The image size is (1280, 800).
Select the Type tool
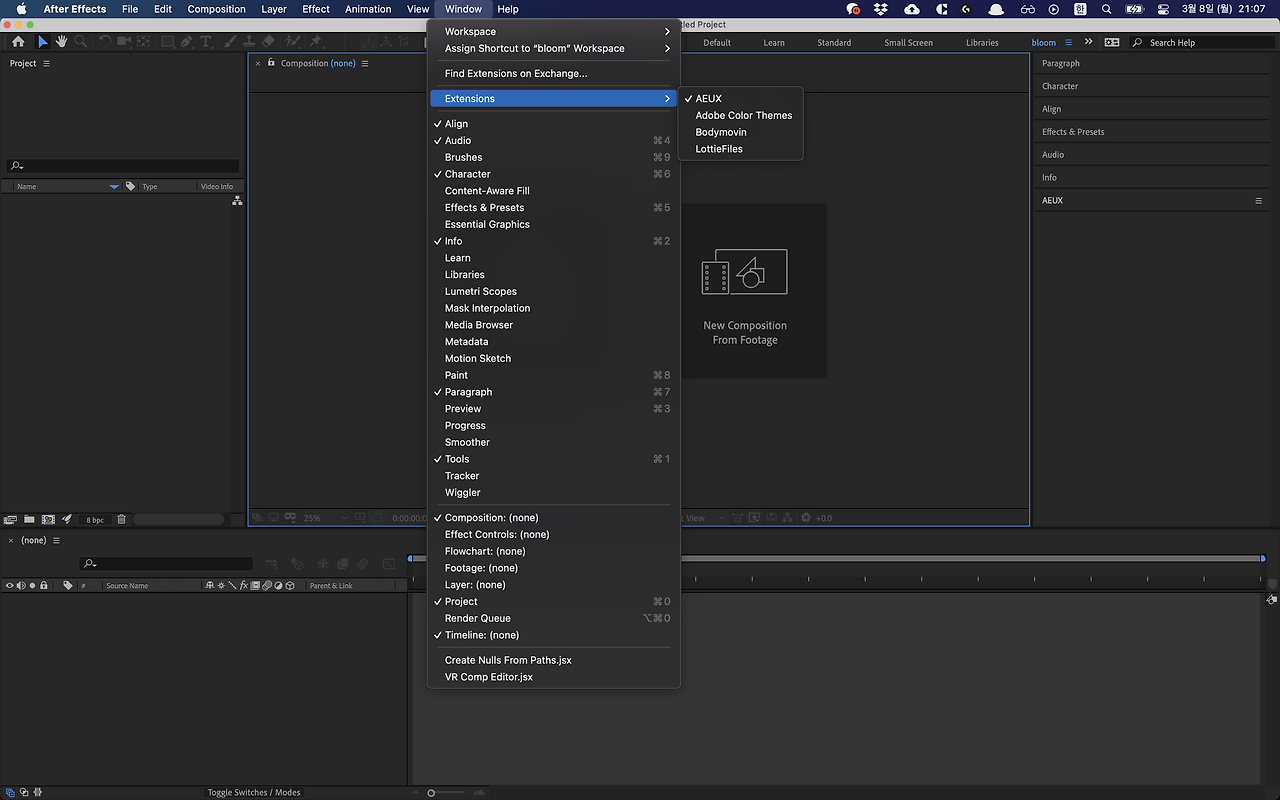(206, 42)
